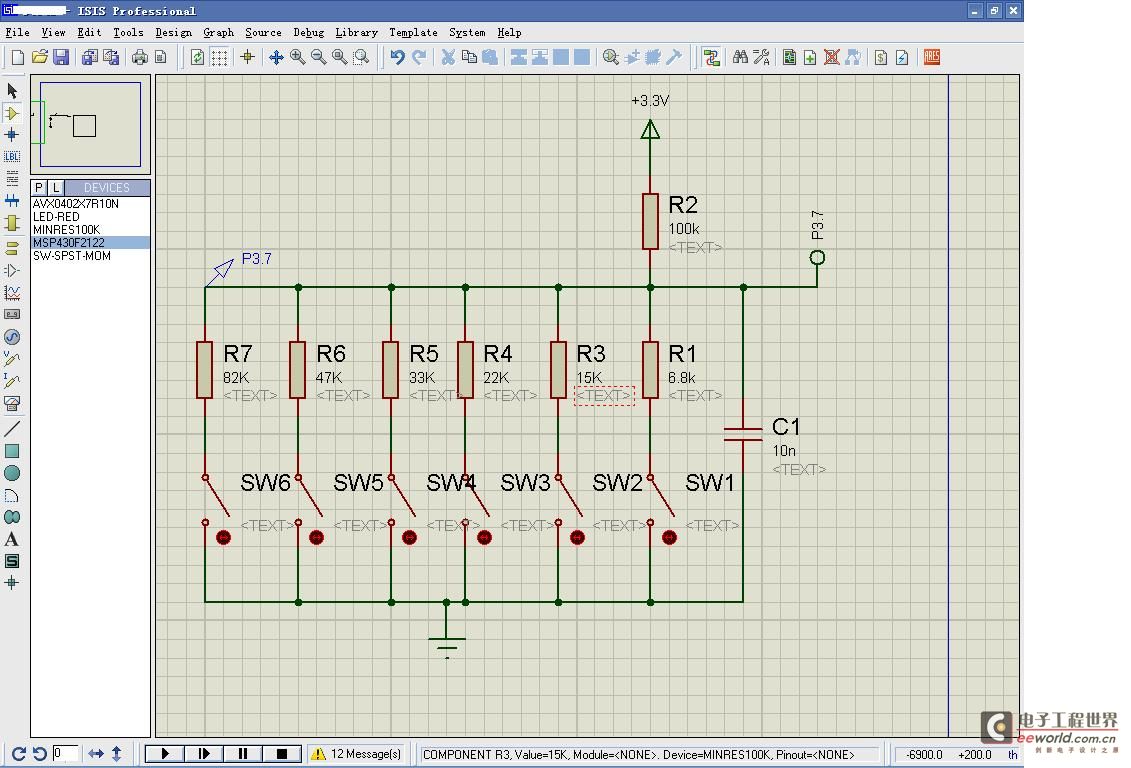
Task: Choose the Generator mode tool
Action: click(x=12, y=337)
